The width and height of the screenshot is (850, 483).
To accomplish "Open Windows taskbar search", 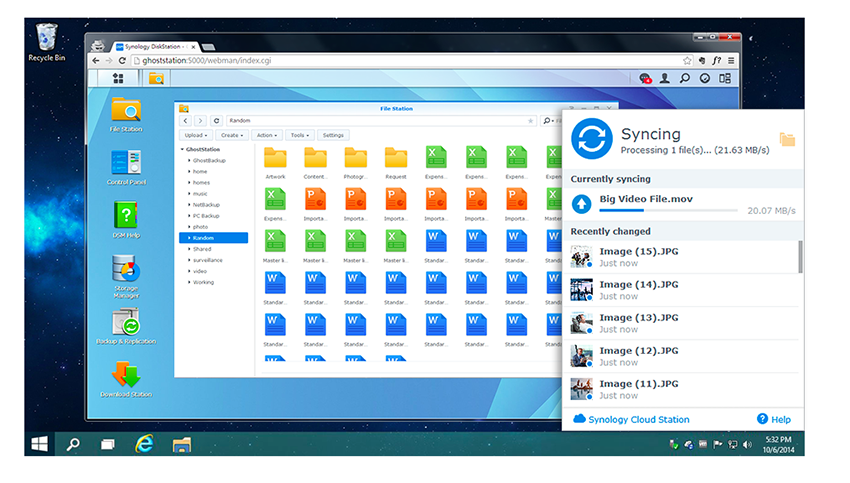I will tap(73, 445).
